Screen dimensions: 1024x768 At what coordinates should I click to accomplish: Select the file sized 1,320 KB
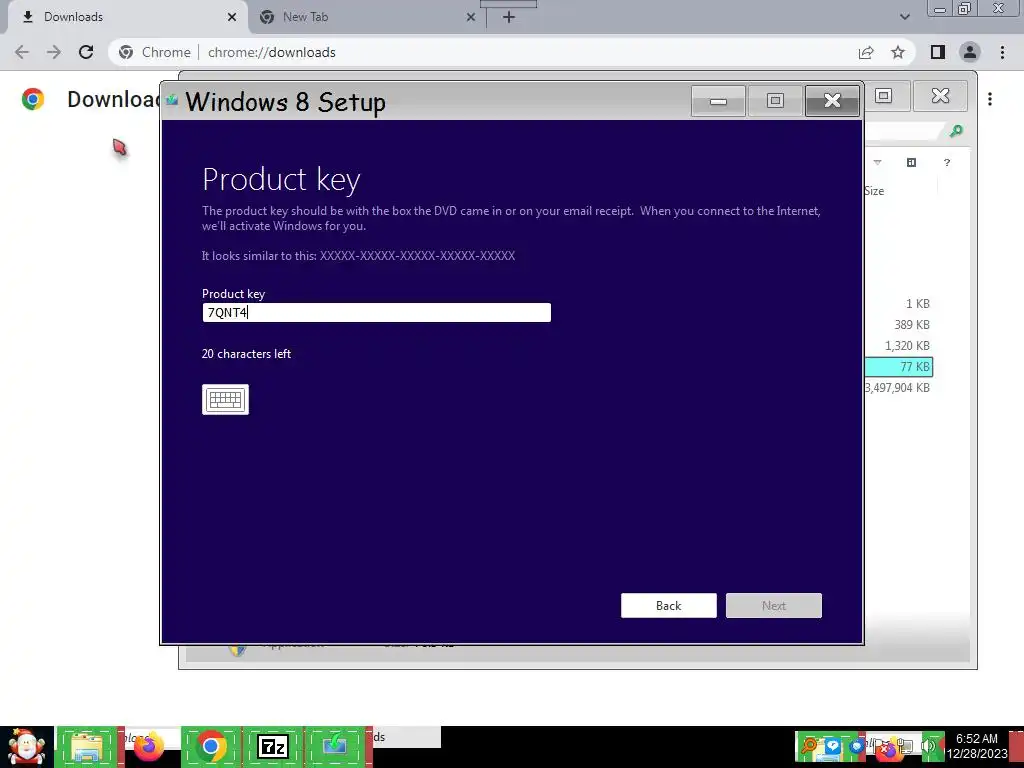coord(907,345)
